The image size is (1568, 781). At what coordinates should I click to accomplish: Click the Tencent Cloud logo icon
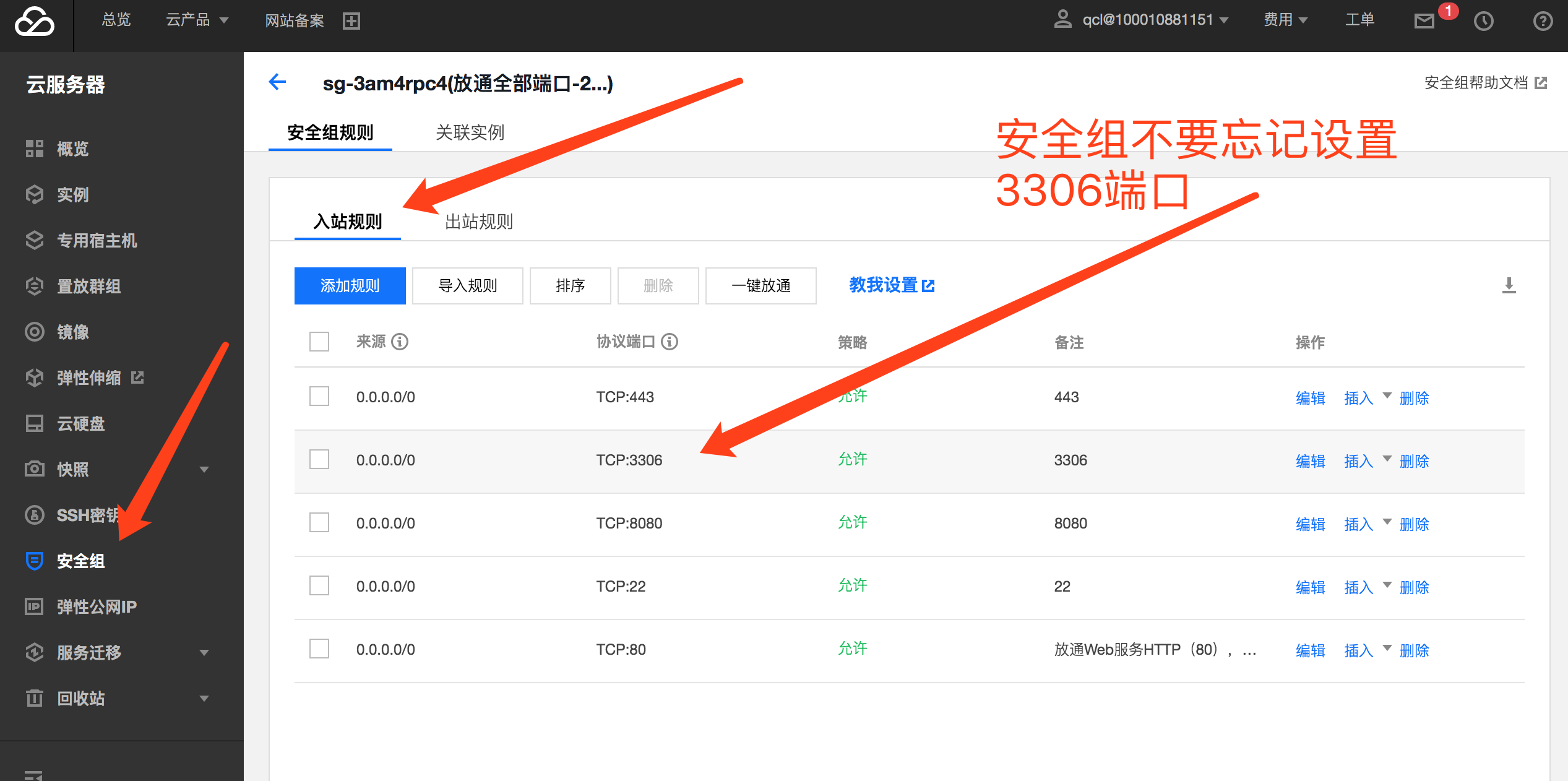(35, 22)
